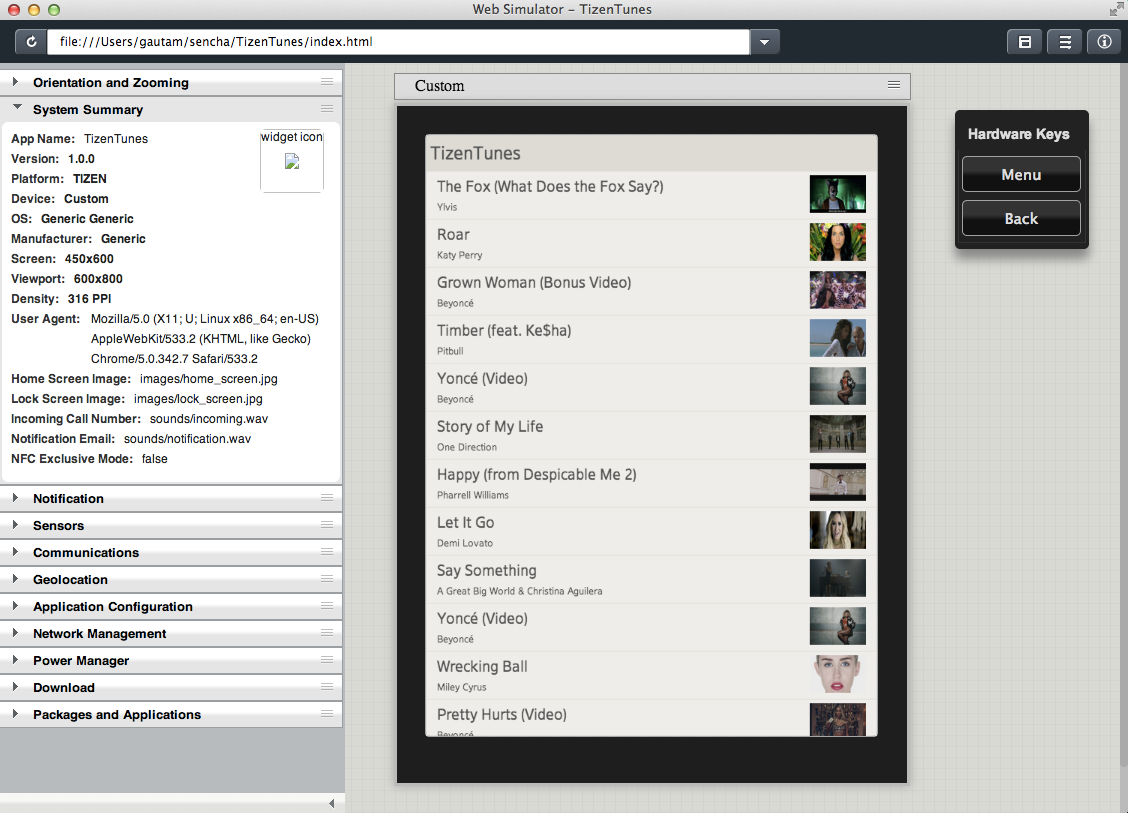The height and width of the screenshot is (813, 1128).
Task: Click the Back hardware key
Action: 1021,218
